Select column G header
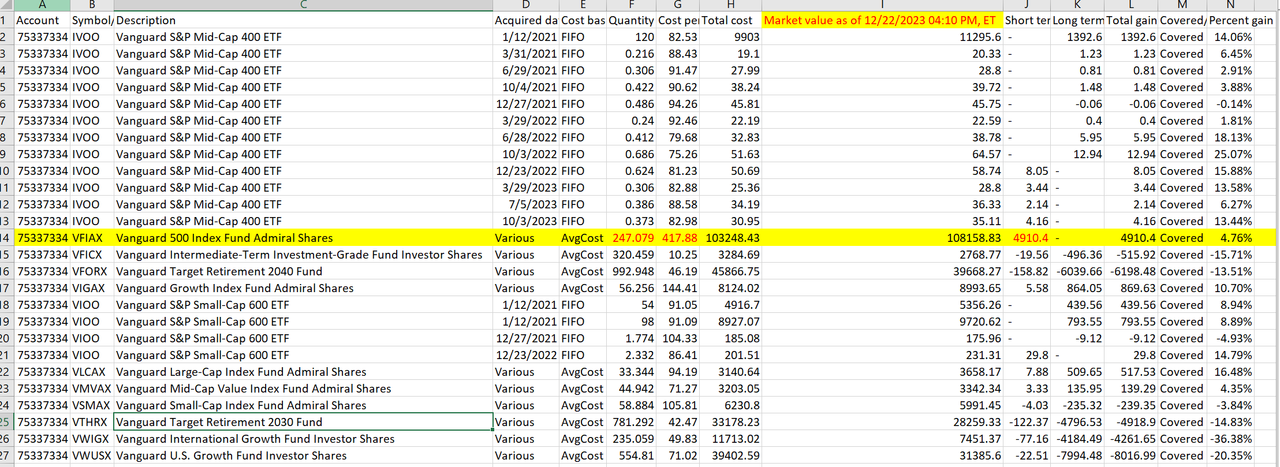 677,5
